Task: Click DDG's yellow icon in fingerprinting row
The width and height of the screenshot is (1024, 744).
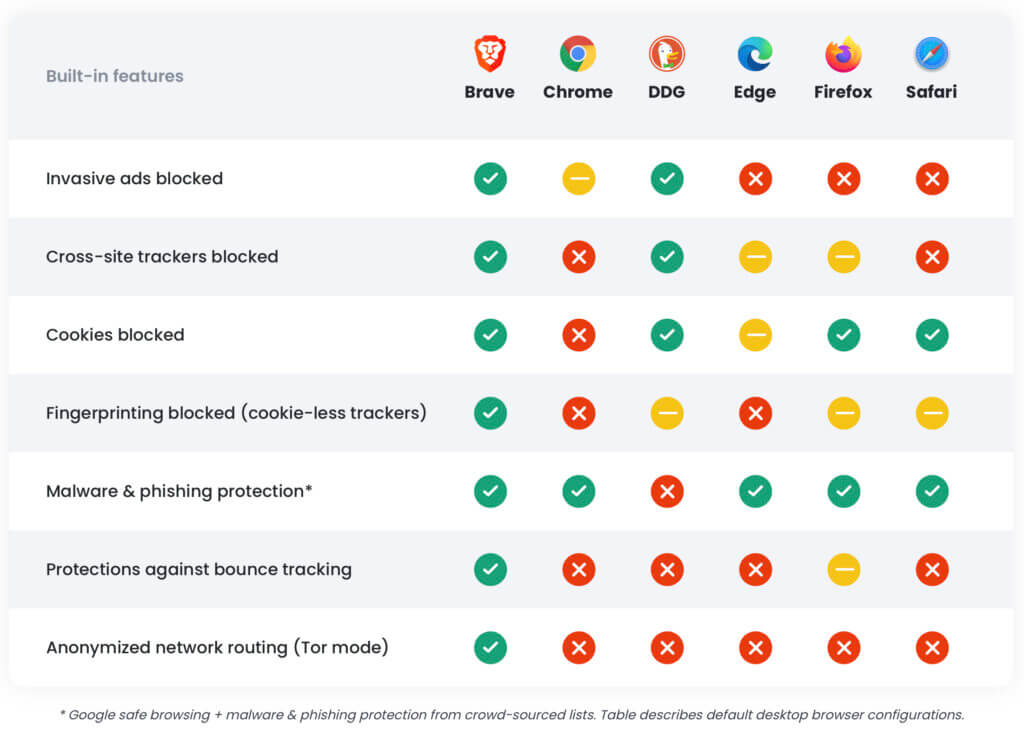Action: [x=667, y=413]
